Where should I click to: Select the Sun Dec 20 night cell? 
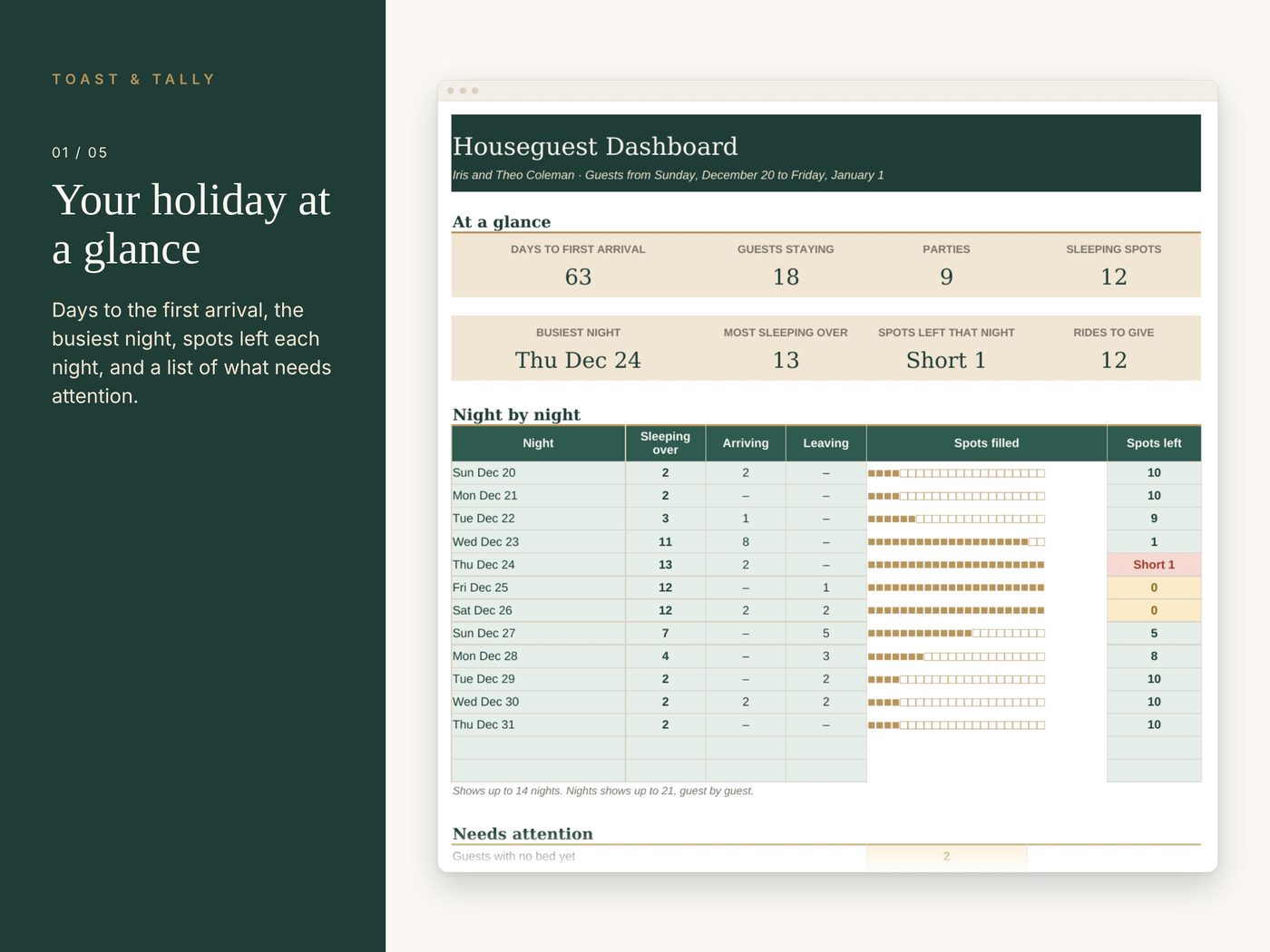[x=538, y=472]
